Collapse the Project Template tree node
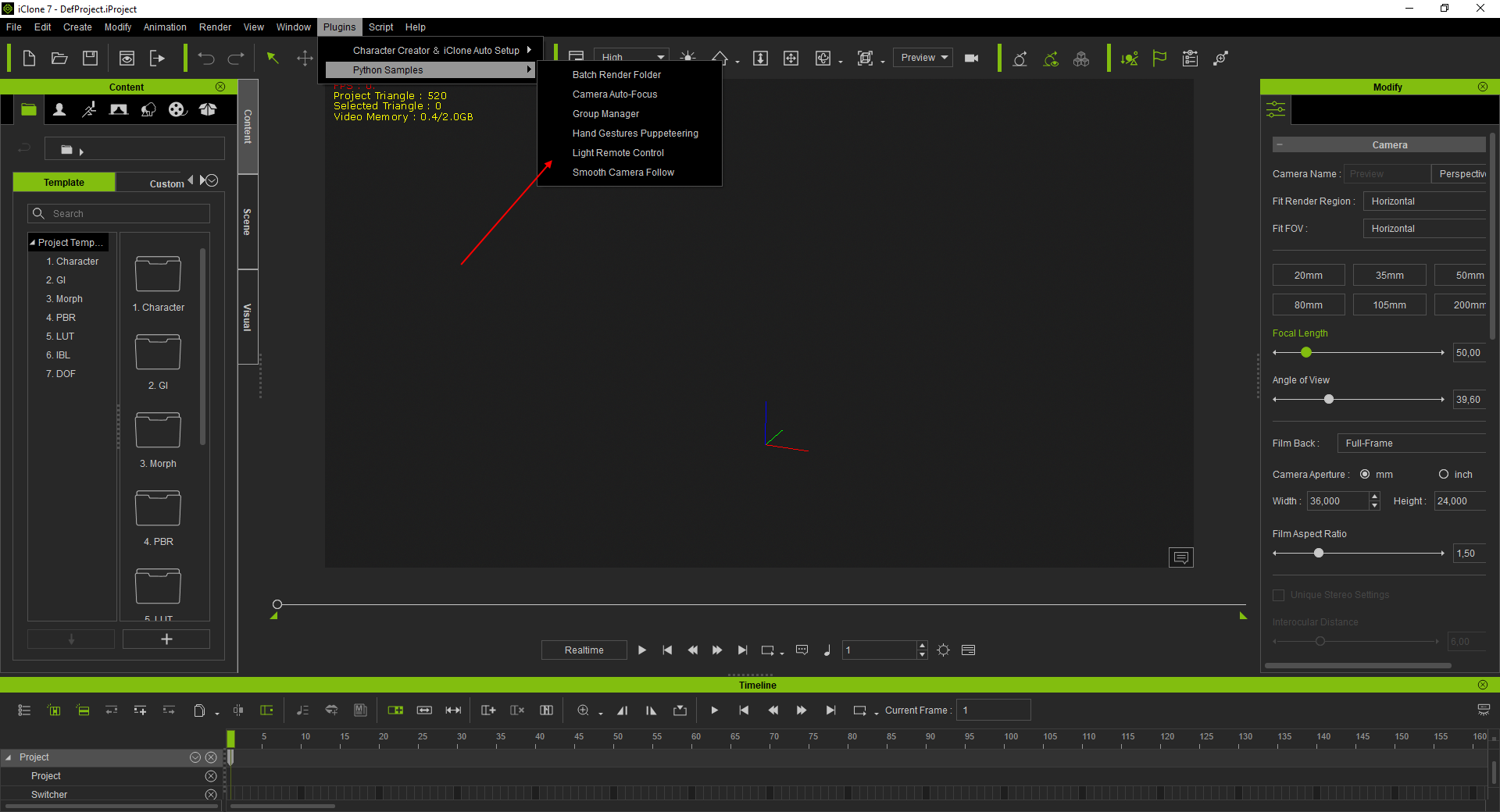The image size is (1500, 812). [x=33, y=242]
